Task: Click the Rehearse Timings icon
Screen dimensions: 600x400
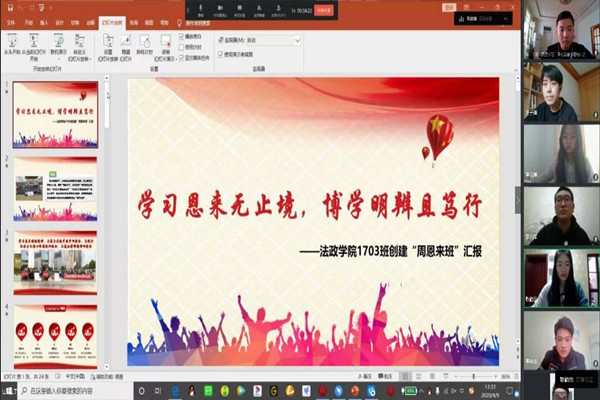Action: 145,43
